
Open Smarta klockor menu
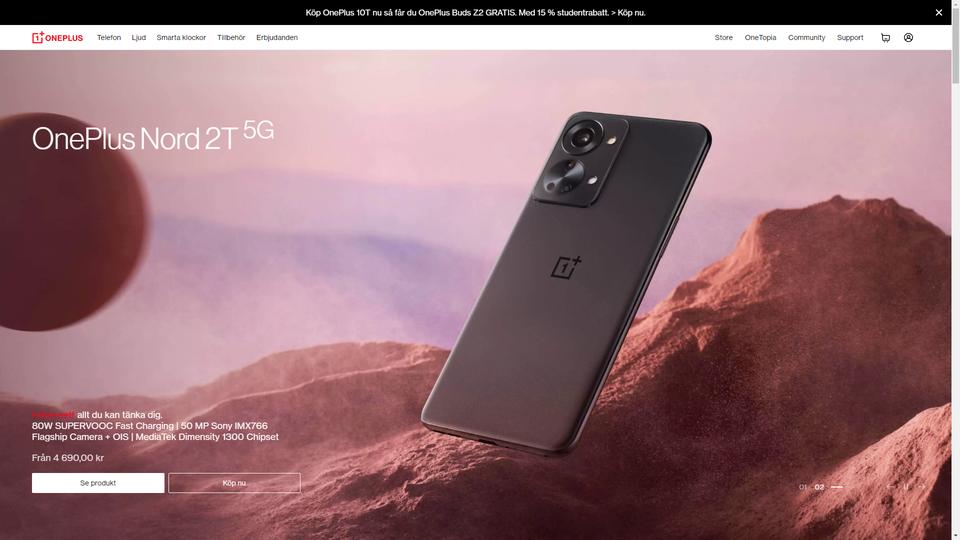click(181, 37)
